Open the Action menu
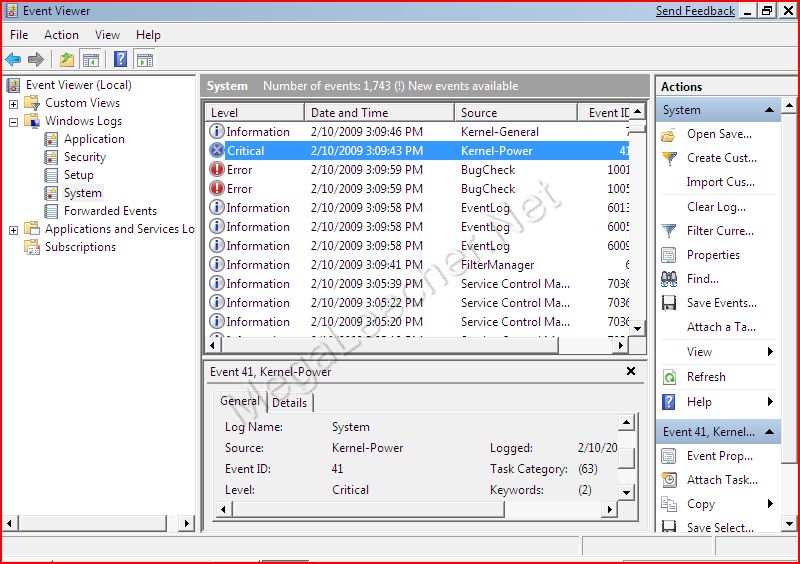This screenshot has height=564, width=800. click(61, 35)
